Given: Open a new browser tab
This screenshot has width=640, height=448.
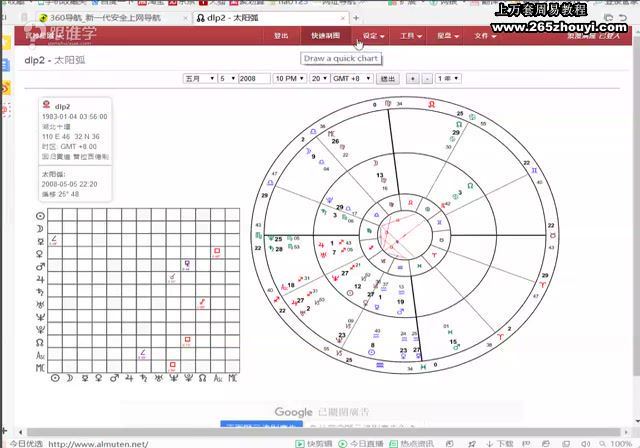Looking at the screenshot, I should (x=356, y=18).
